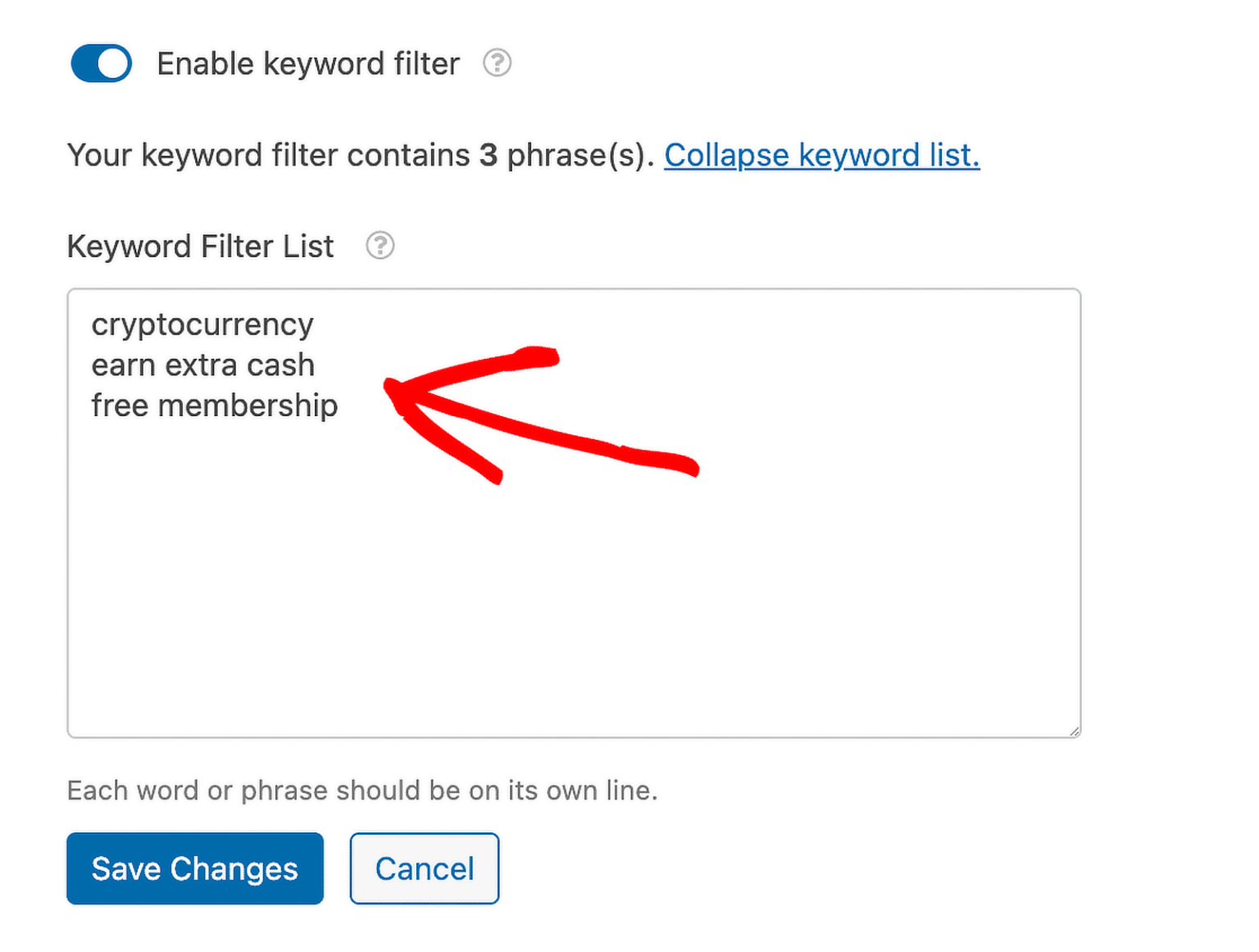
Task: Select the Keyword Filter List heading
Action: coord(199,245)
